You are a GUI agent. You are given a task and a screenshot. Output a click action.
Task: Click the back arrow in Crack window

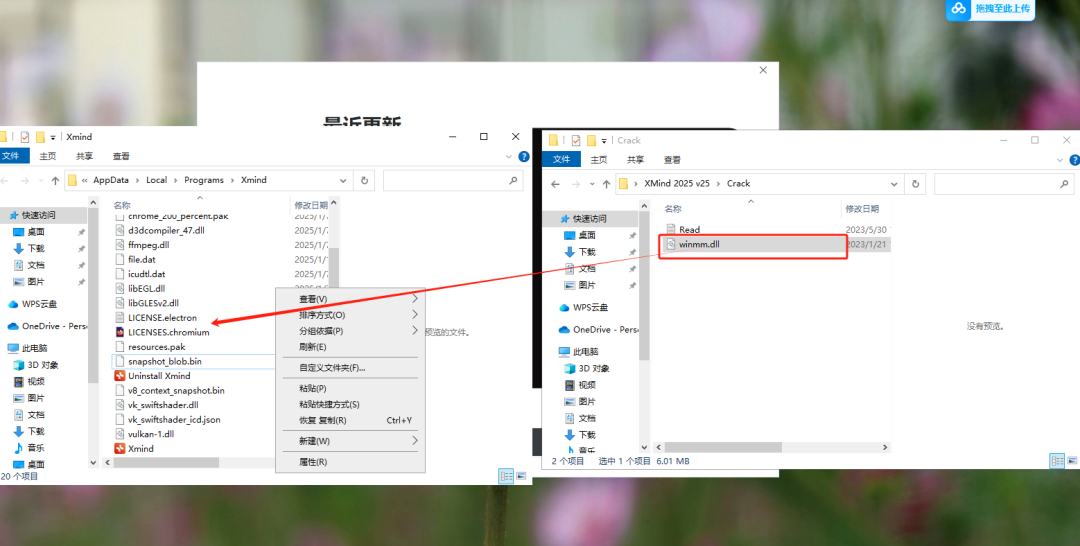(x=555, y=184)
